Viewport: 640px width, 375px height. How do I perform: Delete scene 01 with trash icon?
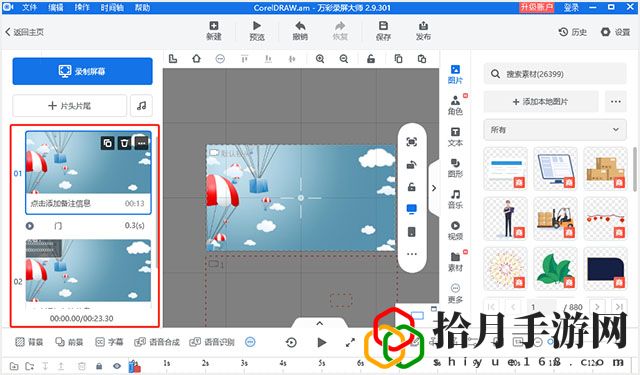(124, 143)
